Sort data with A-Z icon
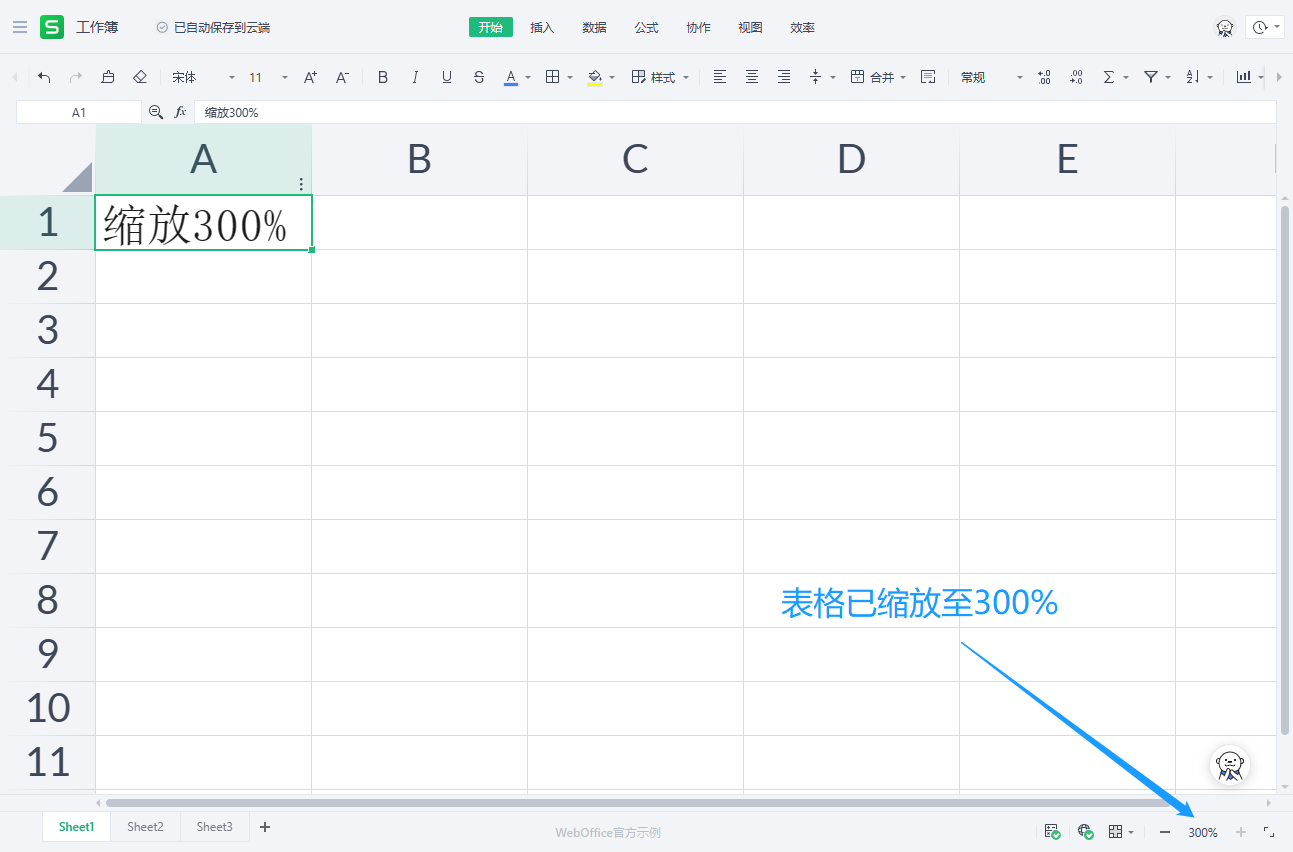This screenshot has height=852, width=1293. tap(1192, 77)
